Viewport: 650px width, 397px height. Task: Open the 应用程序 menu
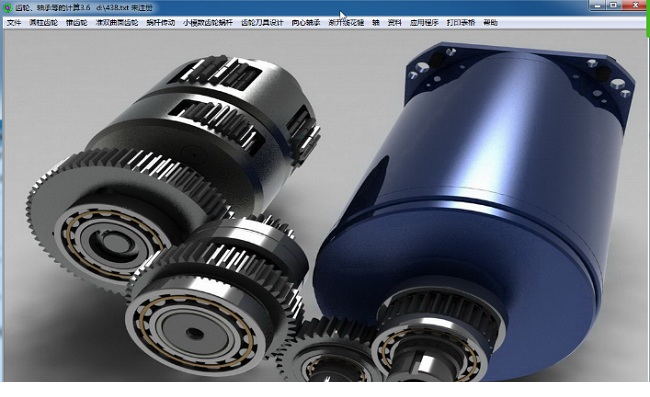(424, 23)
